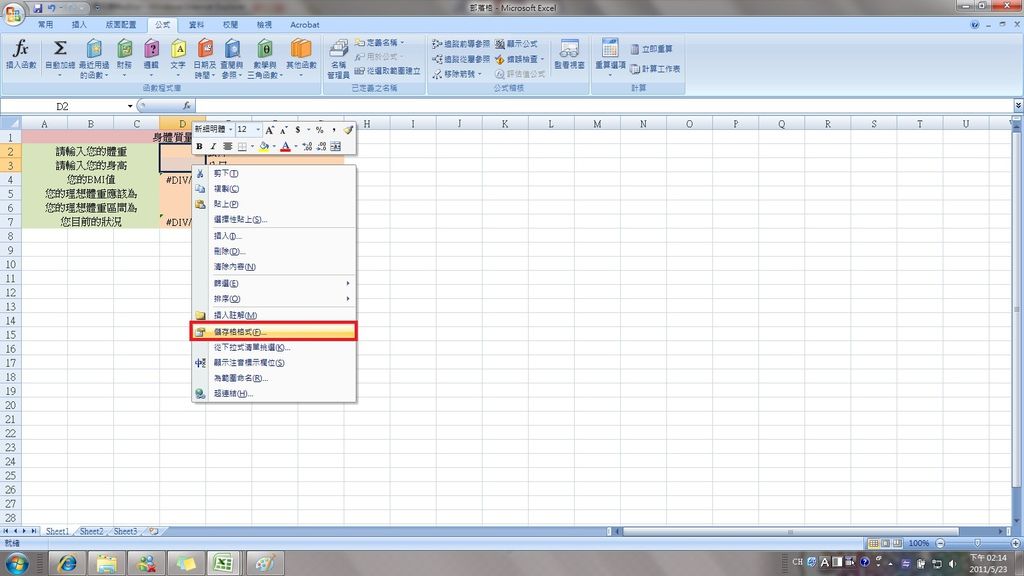Choose Cut (剪下) from context menu
Image resolution: width=1024 pixels, height=576 pixels.
pos(274,173)
